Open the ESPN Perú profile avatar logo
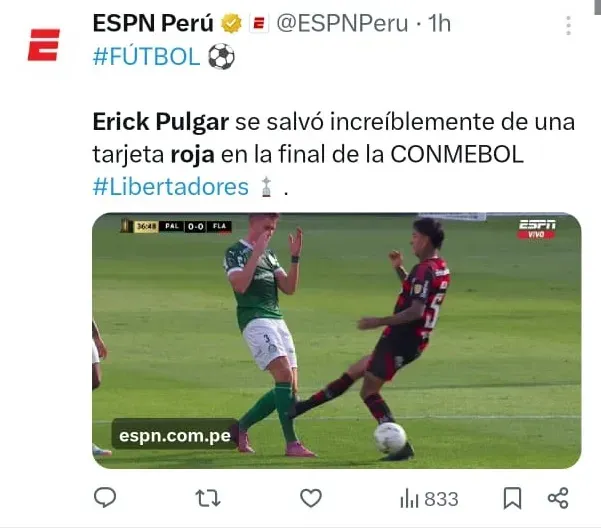601x529 pixels. (x=44, y=45)
